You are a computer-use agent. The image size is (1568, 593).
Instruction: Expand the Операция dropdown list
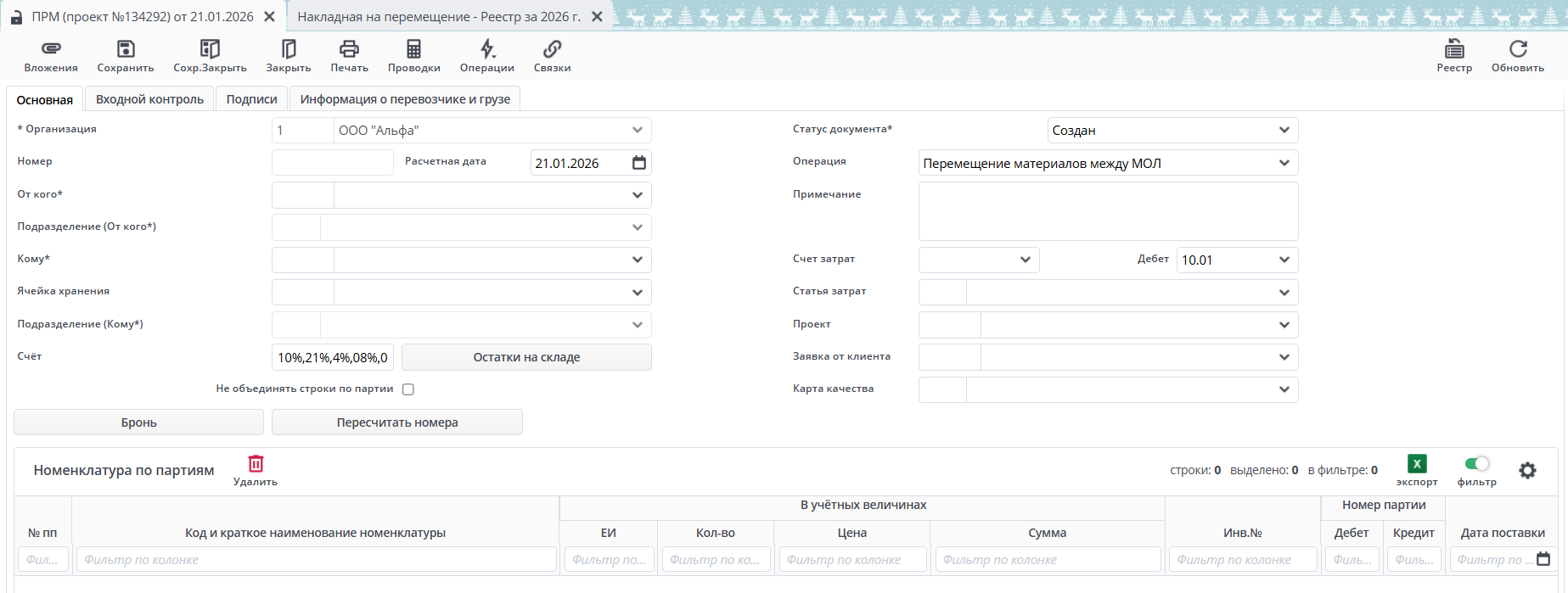tap(1284, 163)
